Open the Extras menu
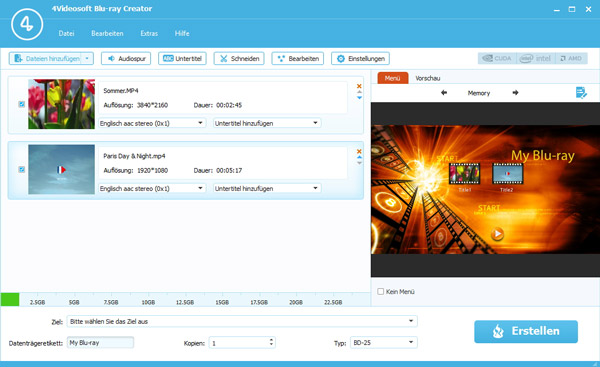600x367 pixels. (149, 33)
